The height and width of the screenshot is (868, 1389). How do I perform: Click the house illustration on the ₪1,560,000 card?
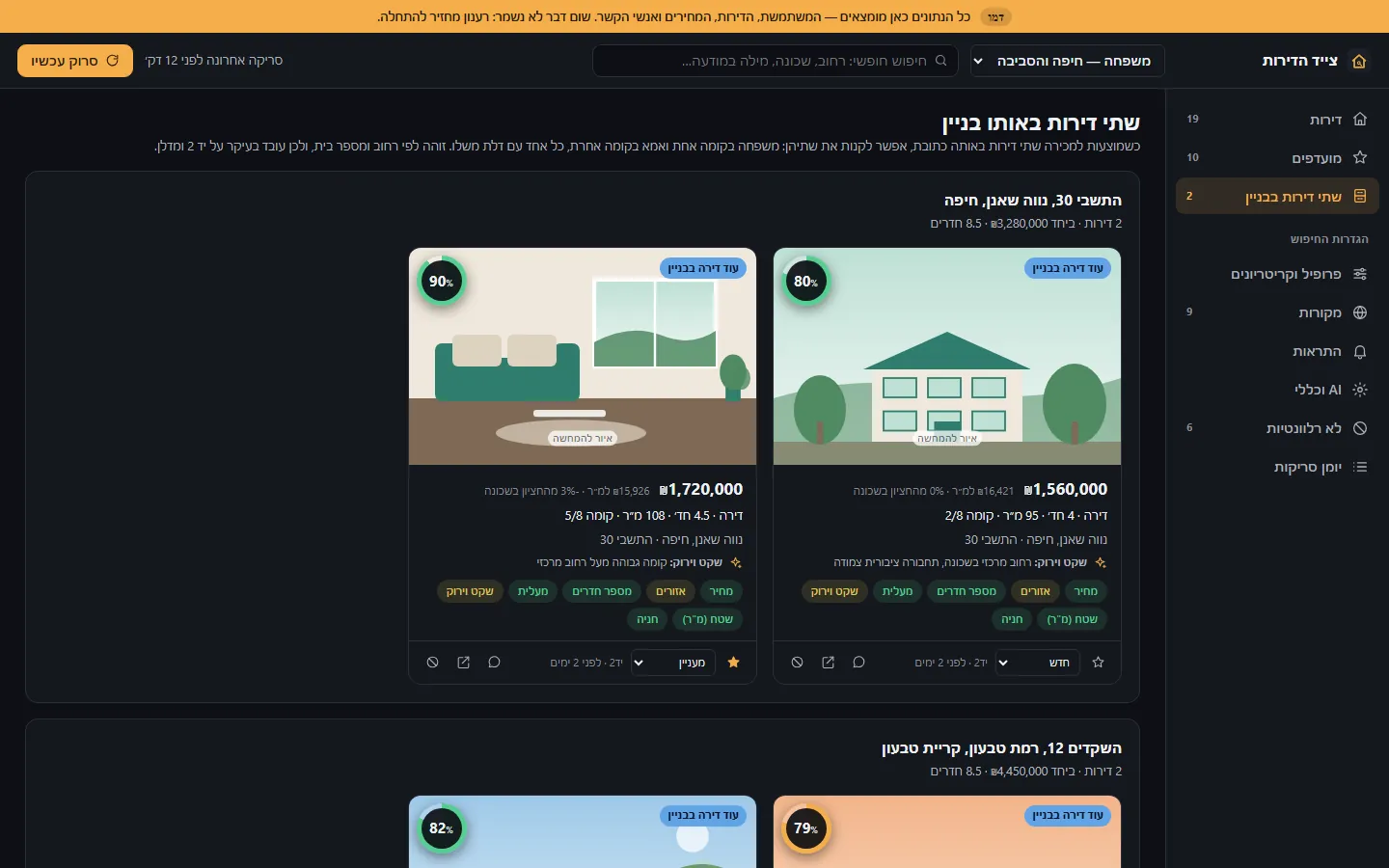click(x=947, y=357)
